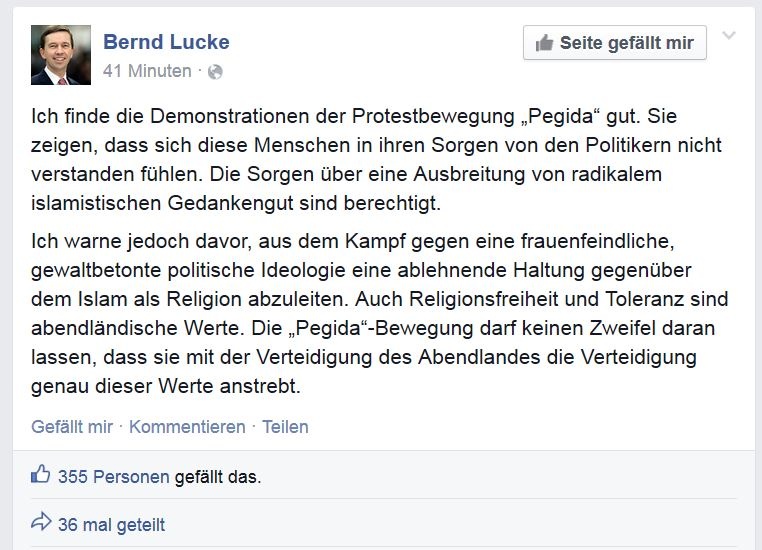Image resolution: width=762 pixels, height=550 pixels.
Task: Click thumbs-up icon beside 355 Personen
Action: (41, 475)
